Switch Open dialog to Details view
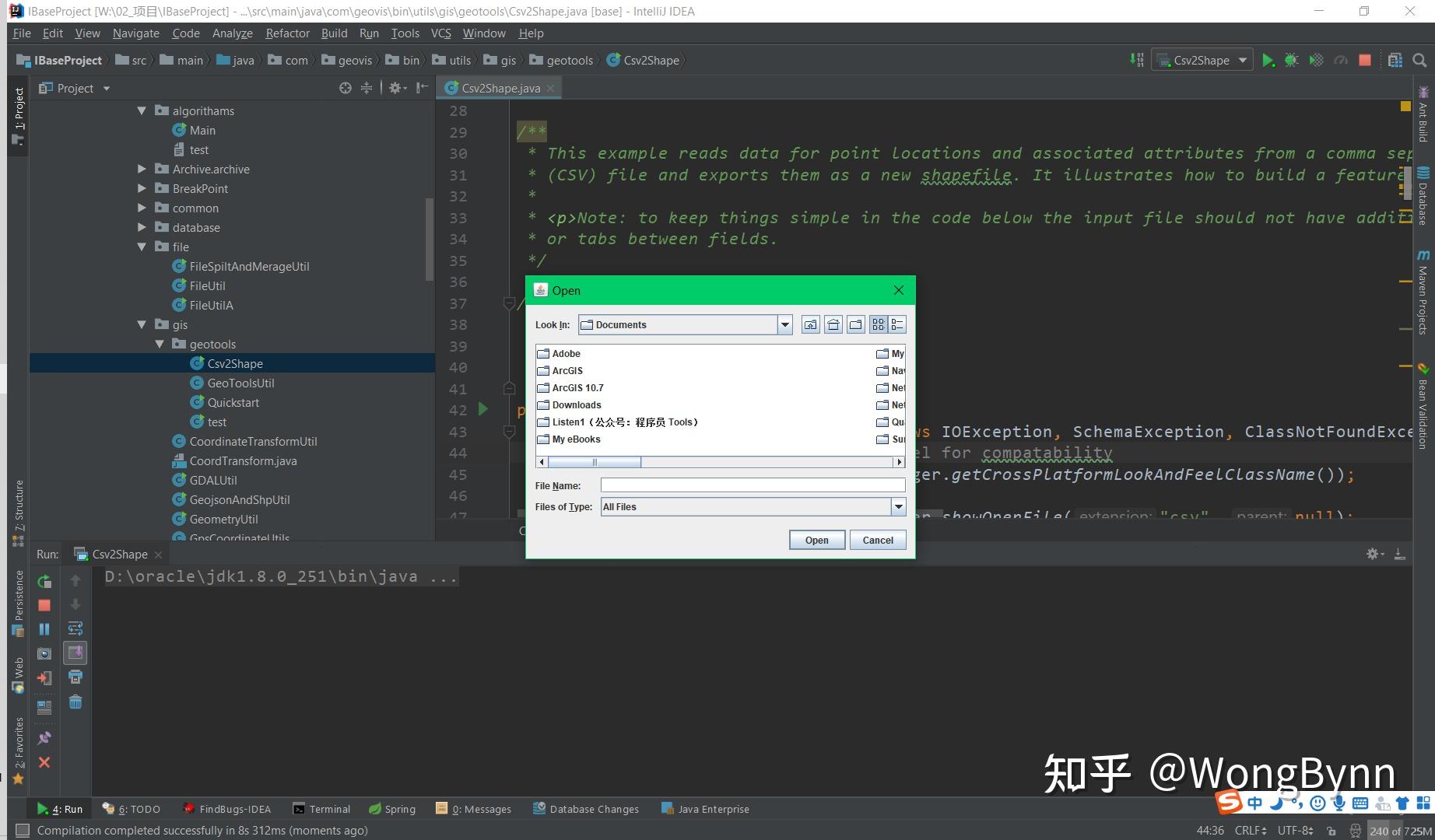The width and height of the screenshot is (1435, 840). [897, 325]
